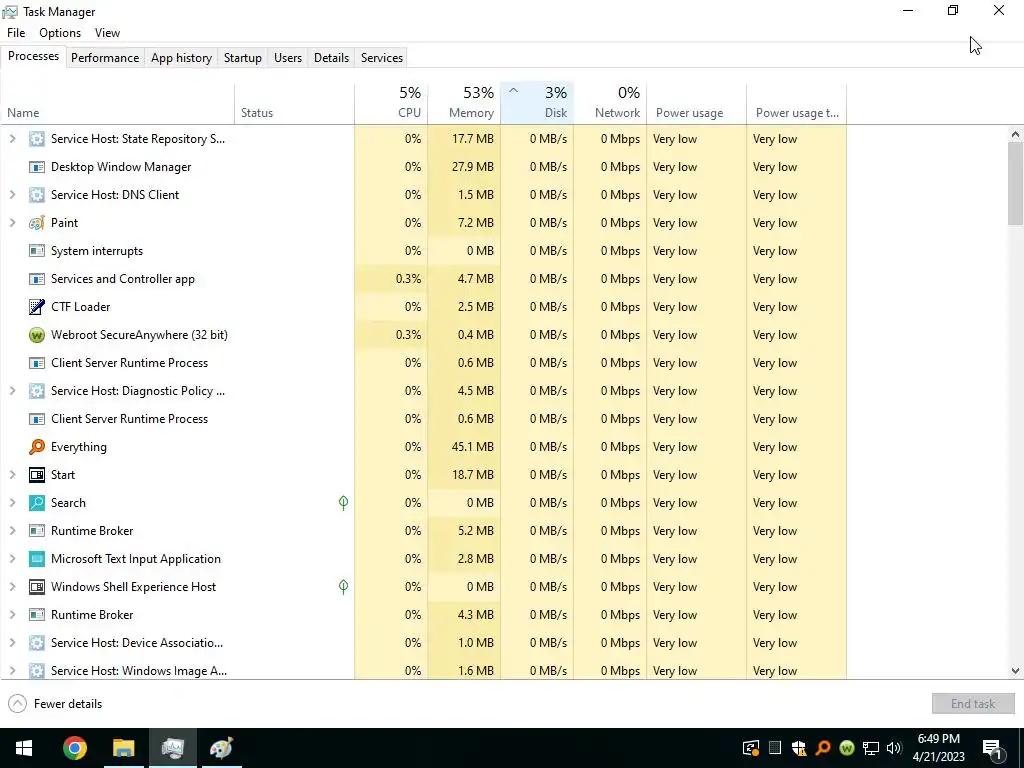The height and width of the screenshot is (768, 1024).
Task: Expand Service Host: State Repository row
Action: [x=12, y=138]
